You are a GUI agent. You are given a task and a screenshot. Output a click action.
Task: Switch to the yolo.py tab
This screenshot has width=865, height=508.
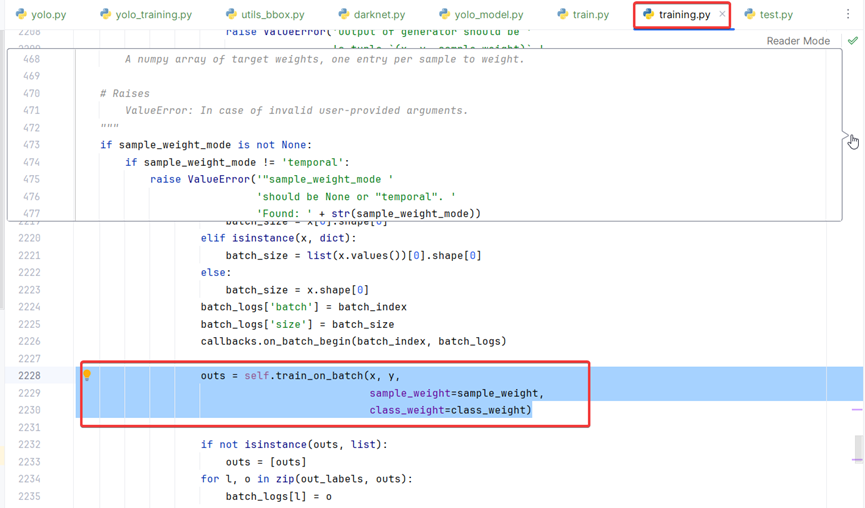point(41,15)
